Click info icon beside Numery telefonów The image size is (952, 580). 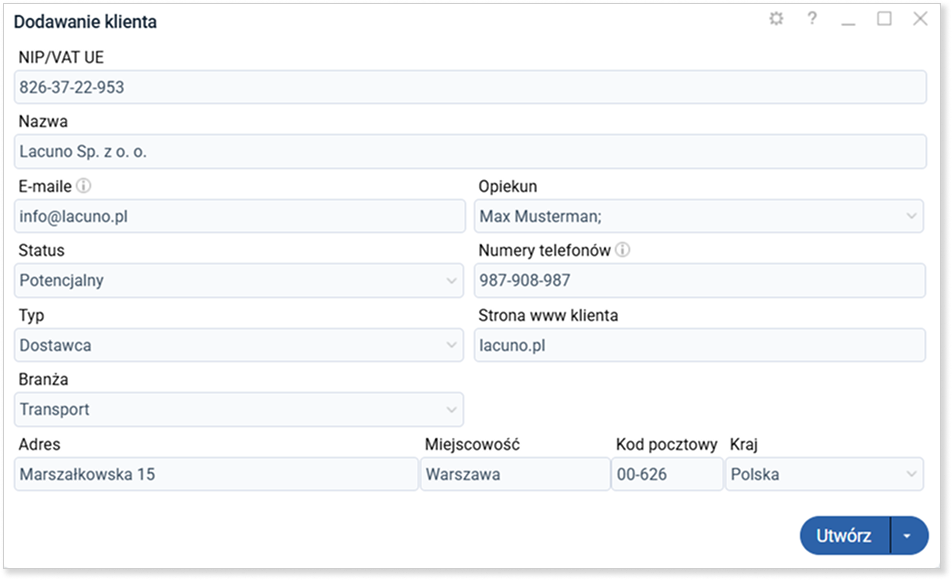coord(623,250)
